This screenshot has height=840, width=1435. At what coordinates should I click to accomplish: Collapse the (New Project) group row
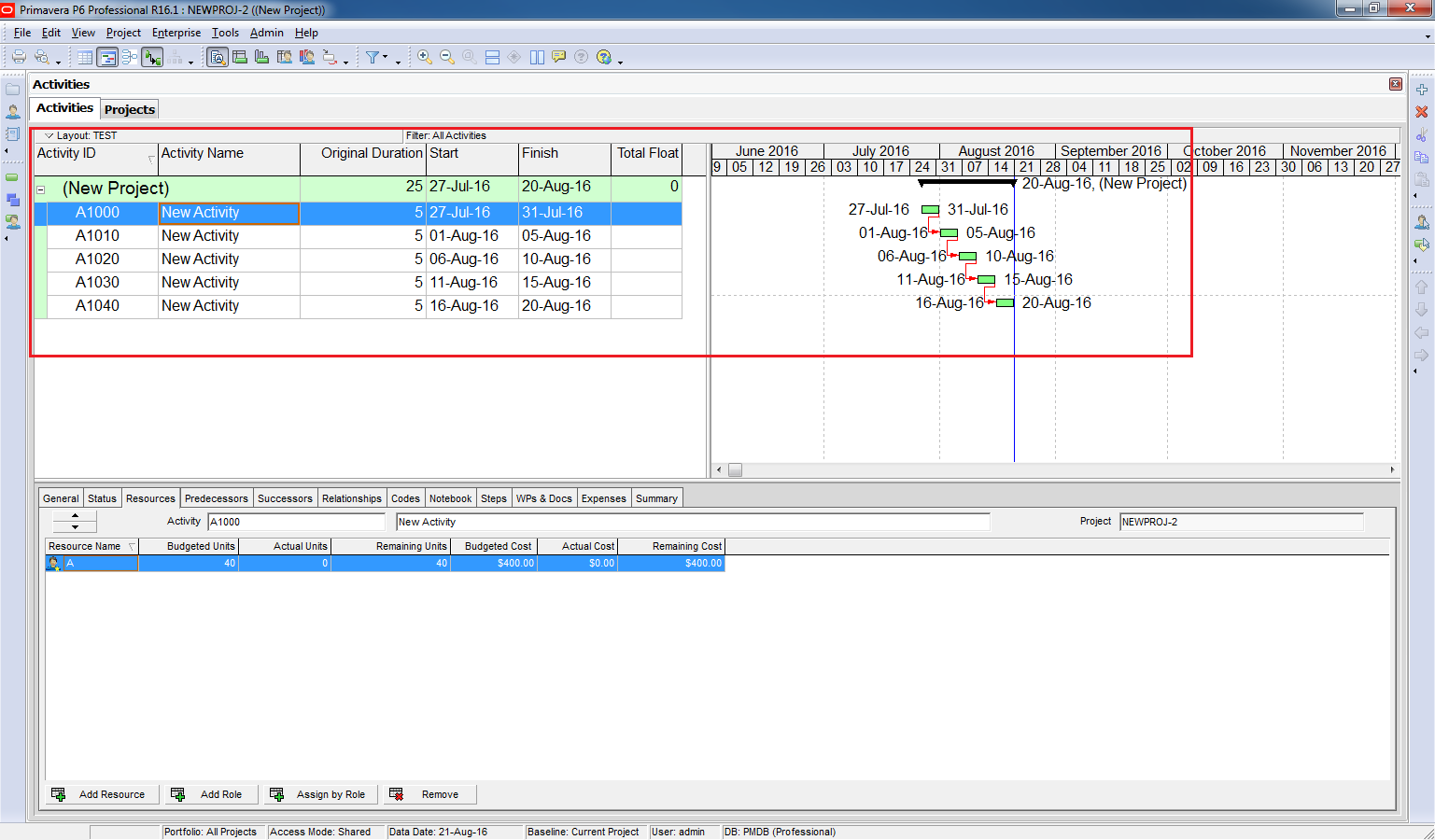41,189
